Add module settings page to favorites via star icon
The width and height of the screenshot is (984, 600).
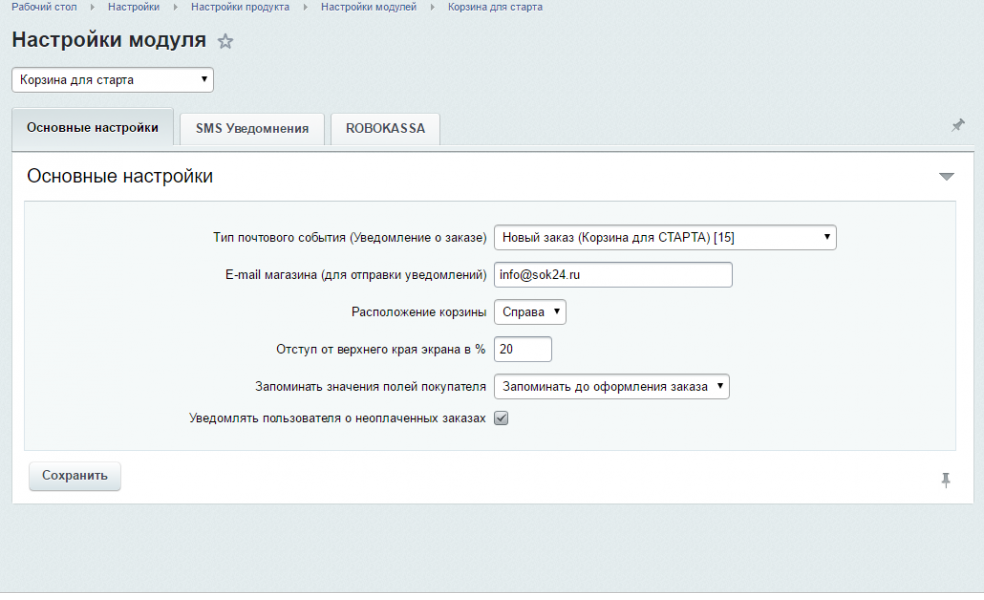(226, 41)
